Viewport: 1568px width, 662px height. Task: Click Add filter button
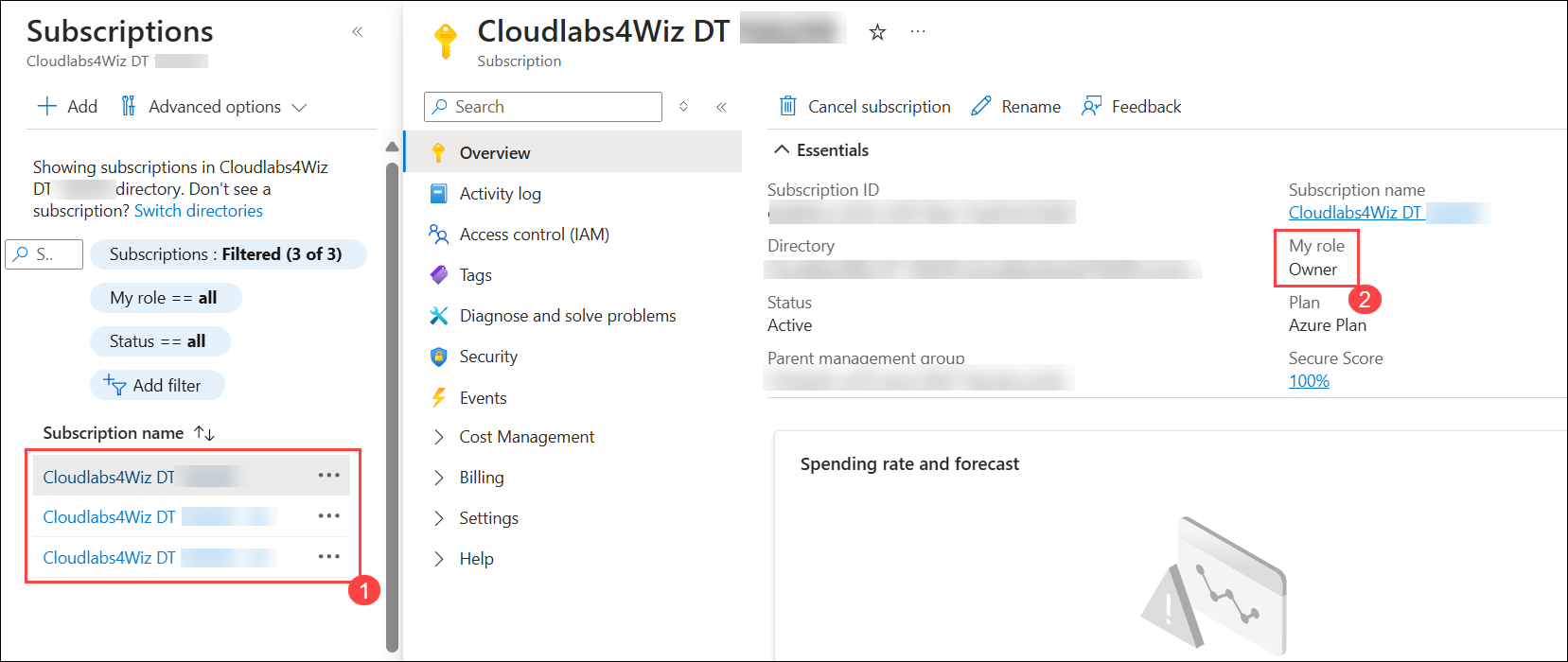click(157, 385)
